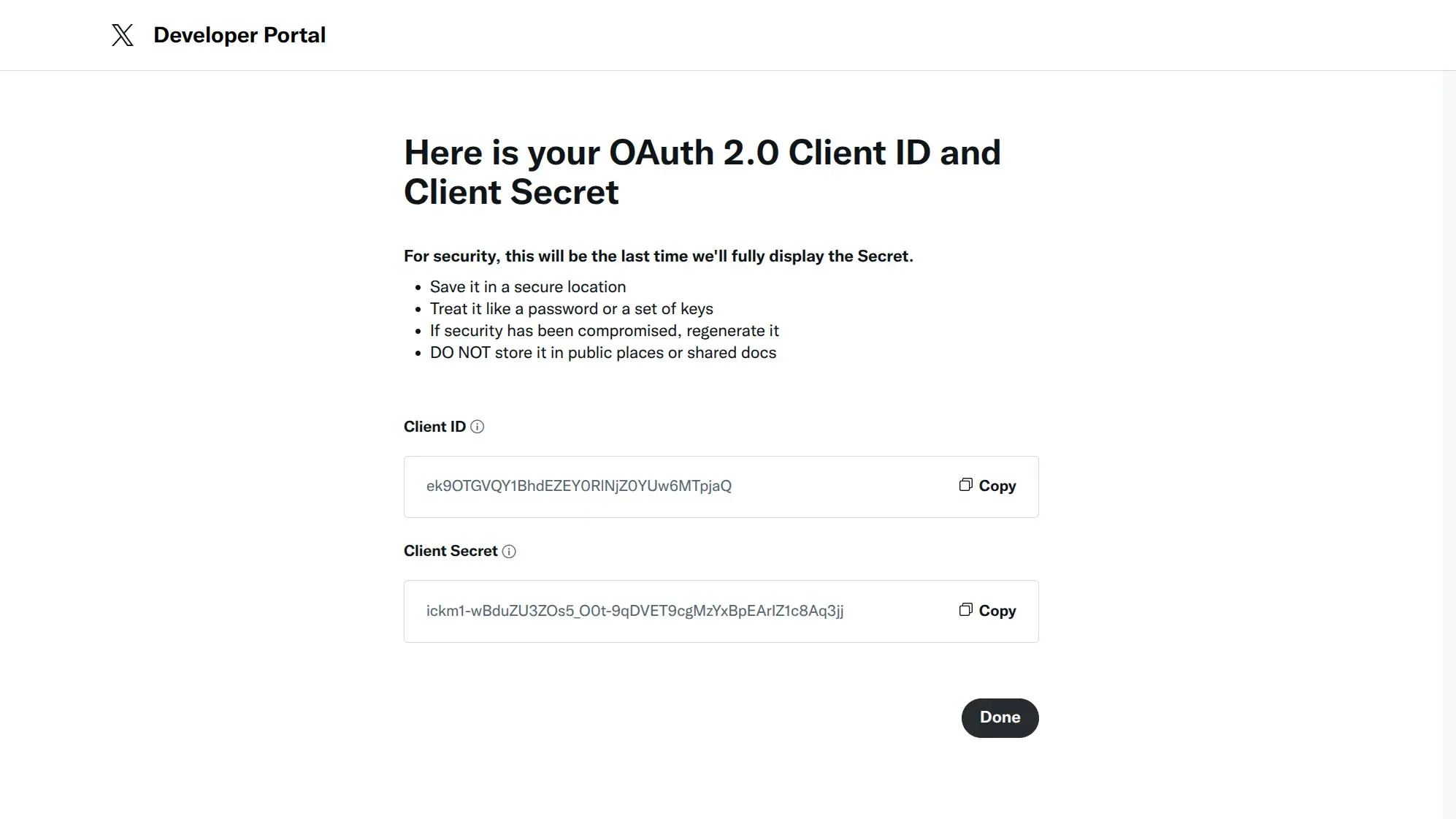Click the Done button

1000,717
